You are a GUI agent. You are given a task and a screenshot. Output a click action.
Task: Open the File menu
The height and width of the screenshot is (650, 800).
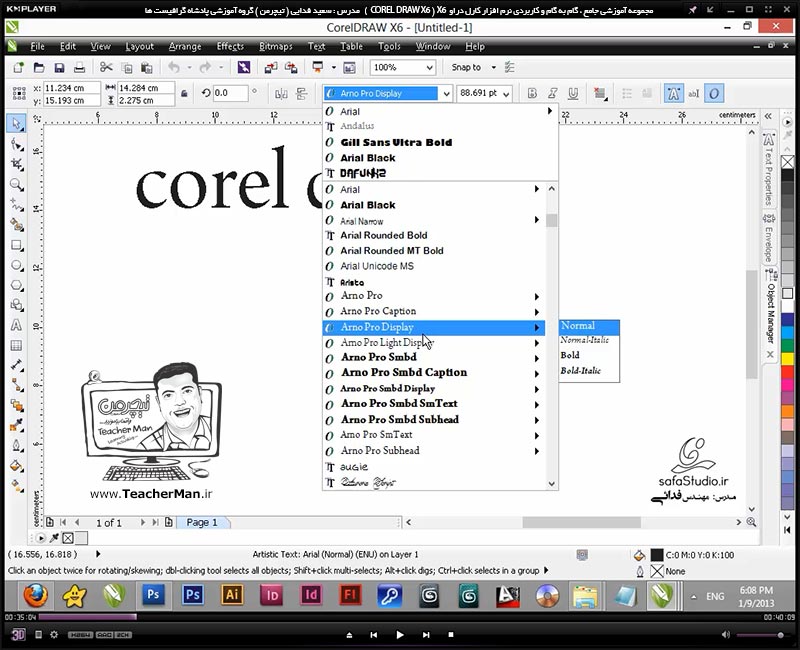[x=37, y=46]
